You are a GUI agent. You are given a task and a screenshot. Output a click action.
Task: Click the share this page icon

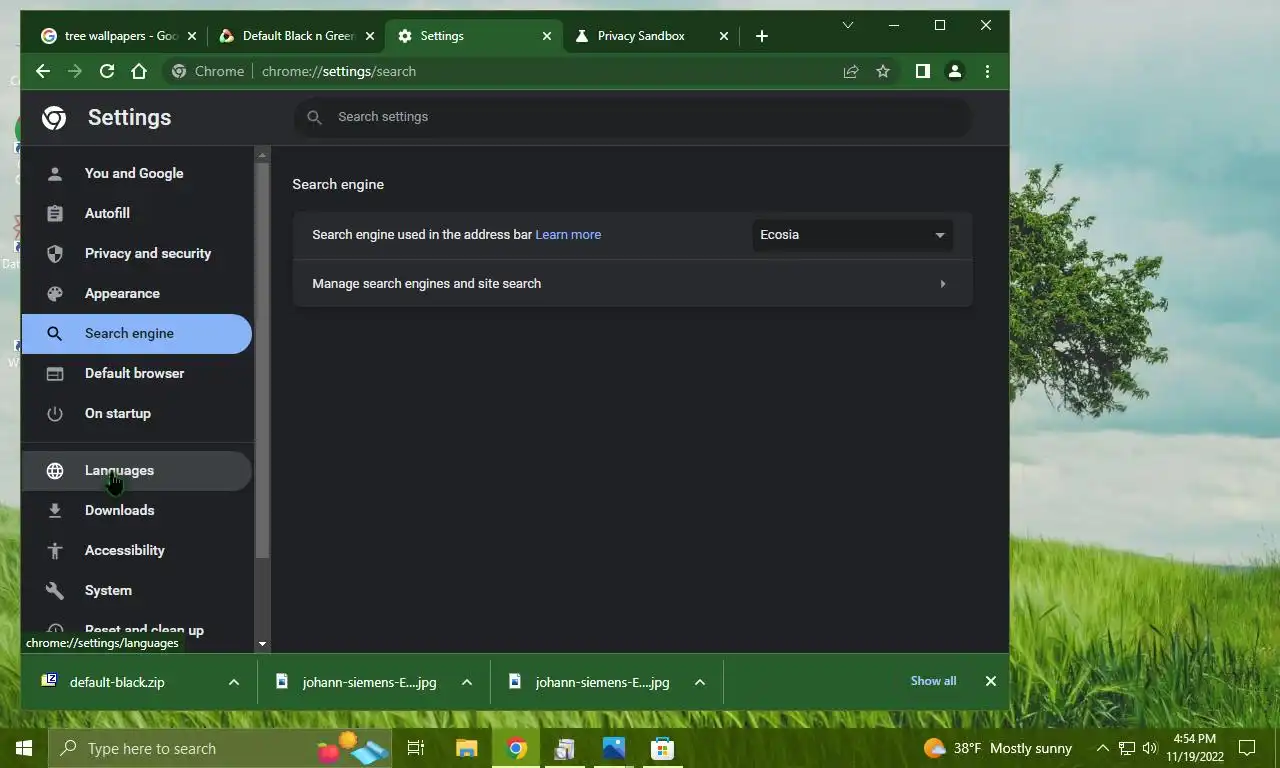click(x=851, y=71)
